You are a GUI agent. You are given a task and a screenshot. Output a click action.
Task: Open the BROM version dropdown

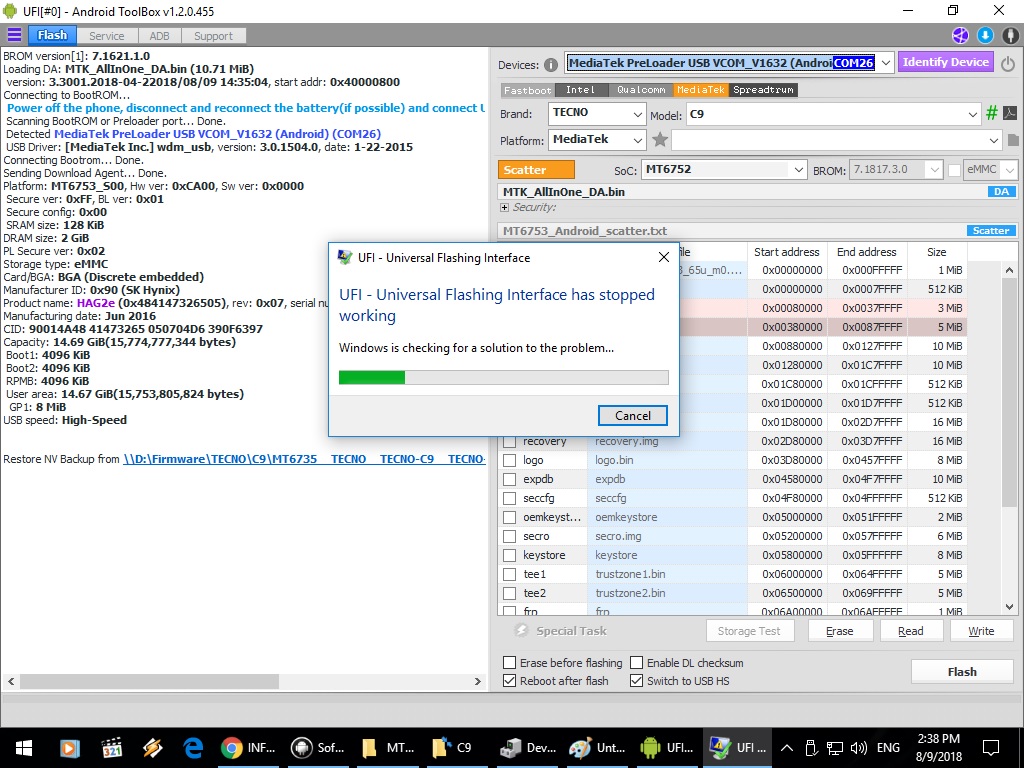pyautogui.click(x=935, y=170)
